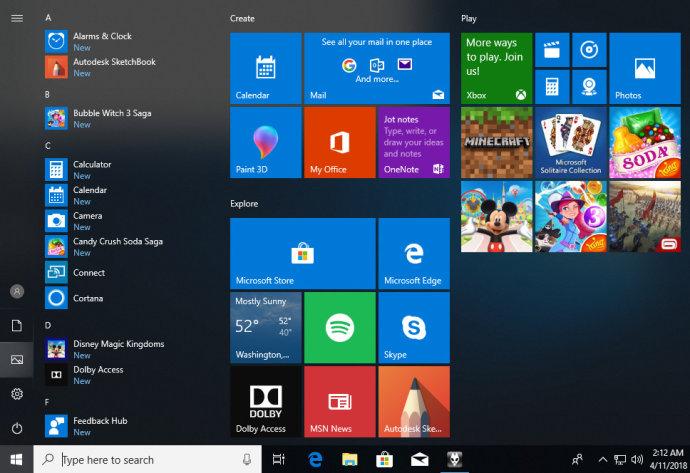Open Documents from Start sidebar

(x=17, y=326)
